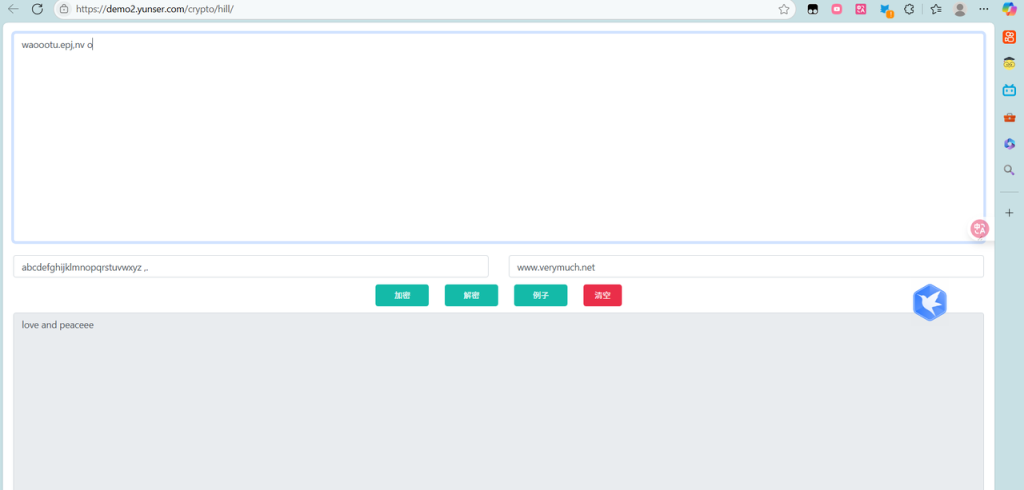Image resolution: width=1024 pixels, height=490 pixels.
Task: Add a sidebar app with the plus icon
Action: click(x=1009, y=213)
